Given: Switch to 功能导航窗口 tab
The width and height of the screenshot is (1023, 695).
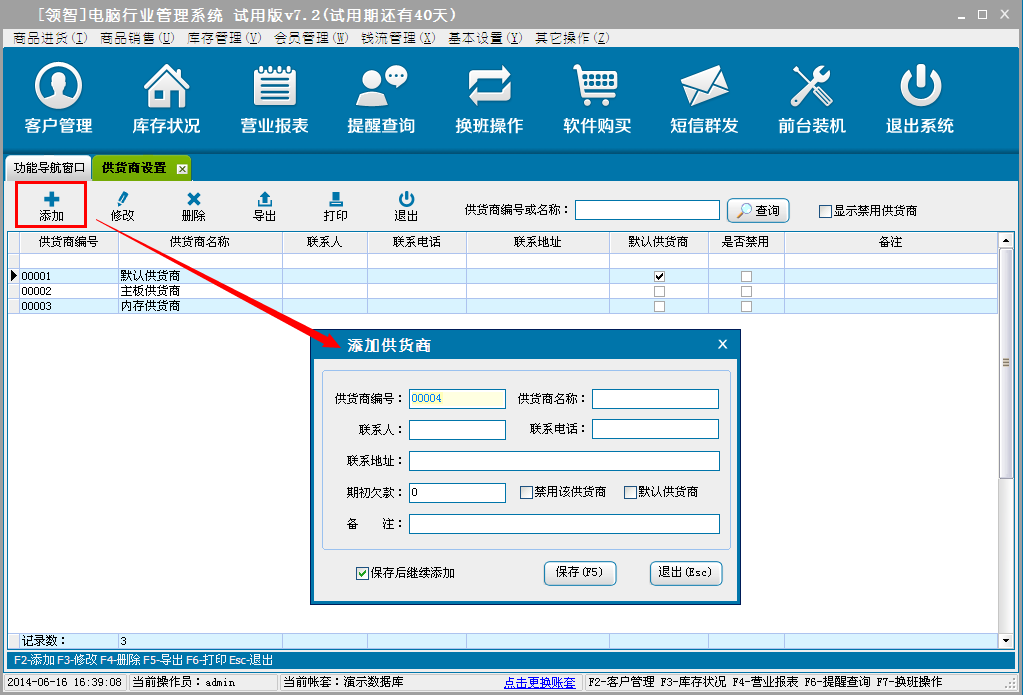Looking at the screenshot, I should coord(49,168).
